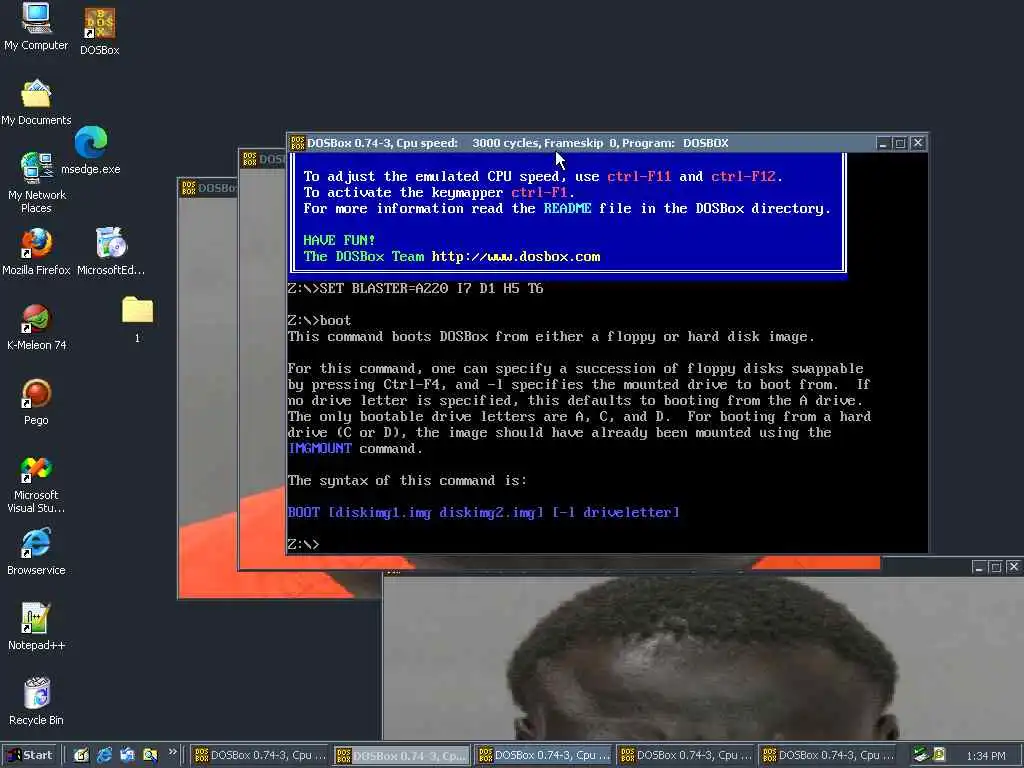Click the front DOSBox window title bar text
The image size is (1024, 768).
point(517,143)
